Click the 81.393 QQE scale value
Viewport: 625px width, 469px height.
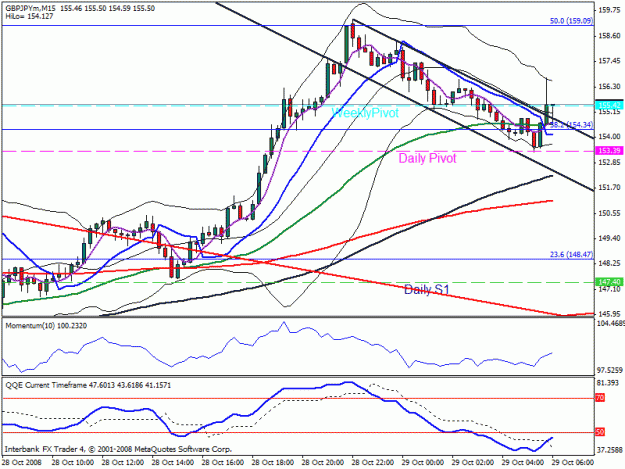pyautogui.click(x=609, y=383)
